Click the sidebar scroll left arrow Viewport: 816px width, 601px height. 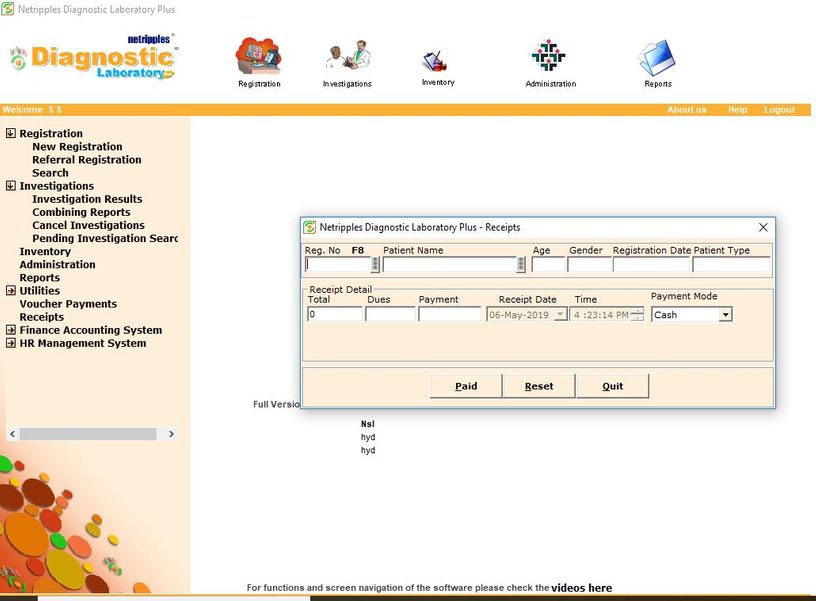12,434
